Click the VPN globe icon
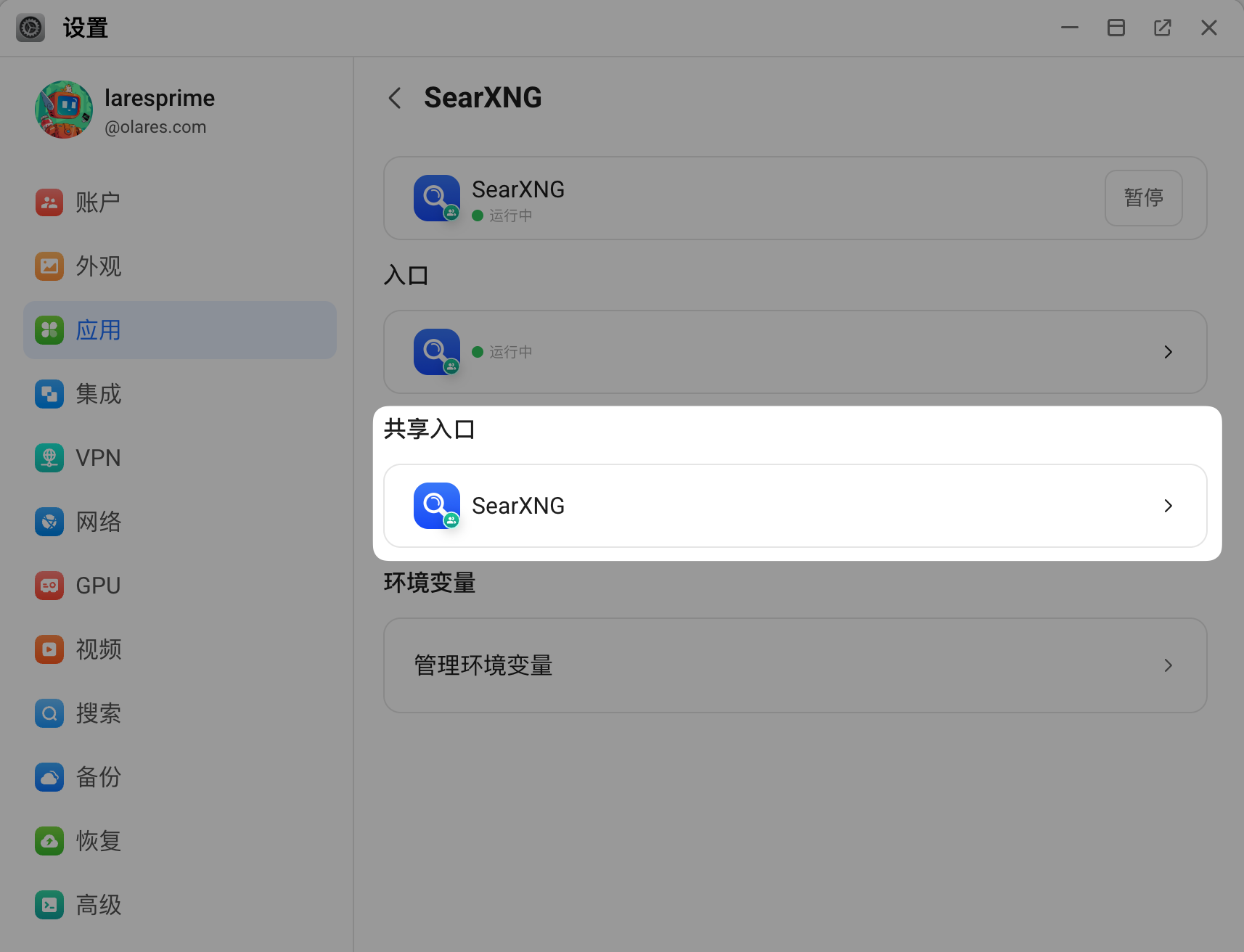 (49, 458)
